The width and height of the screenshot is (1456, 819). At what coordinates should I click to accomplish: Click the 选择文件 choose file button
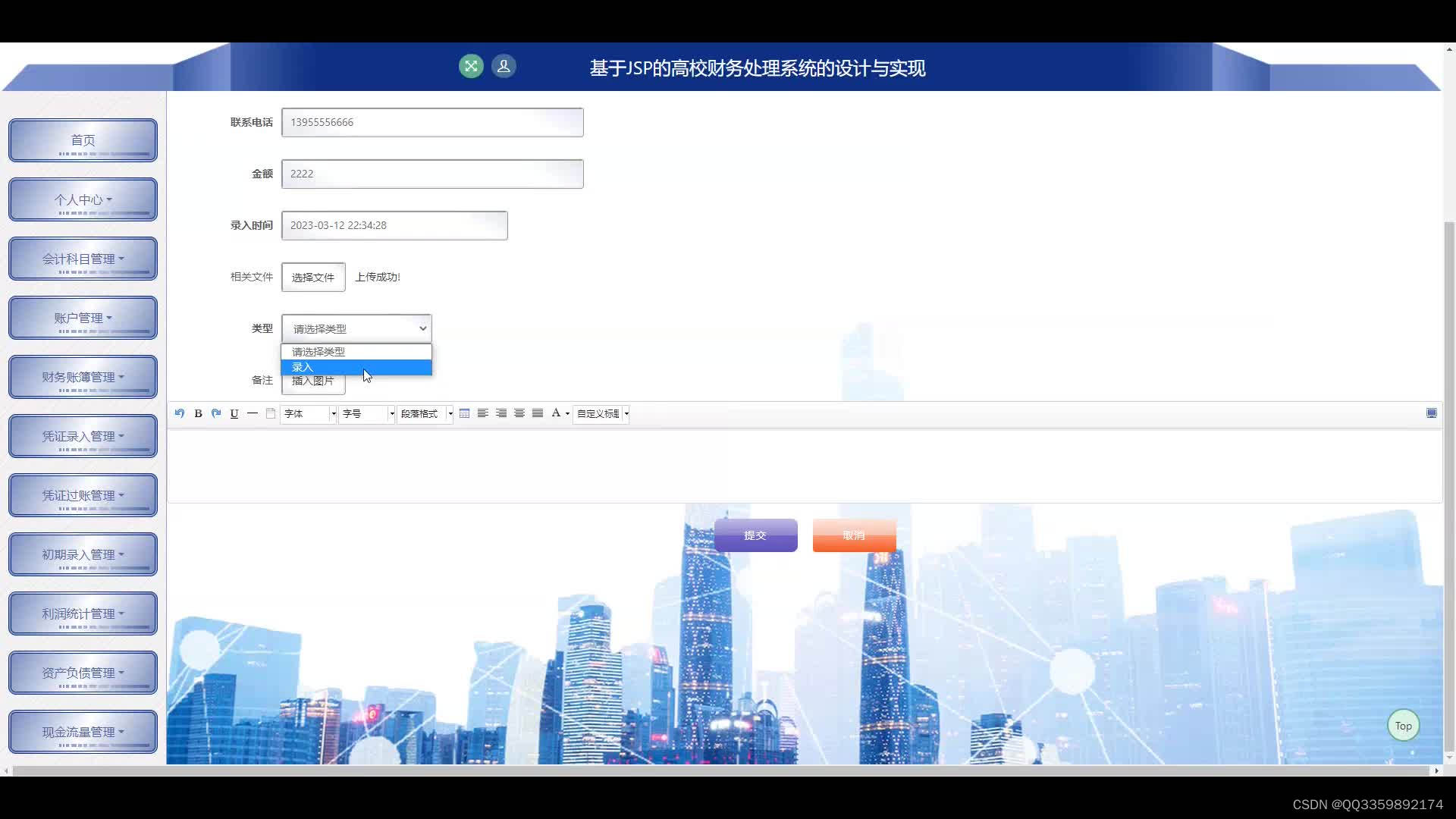[x=313, y=277]
